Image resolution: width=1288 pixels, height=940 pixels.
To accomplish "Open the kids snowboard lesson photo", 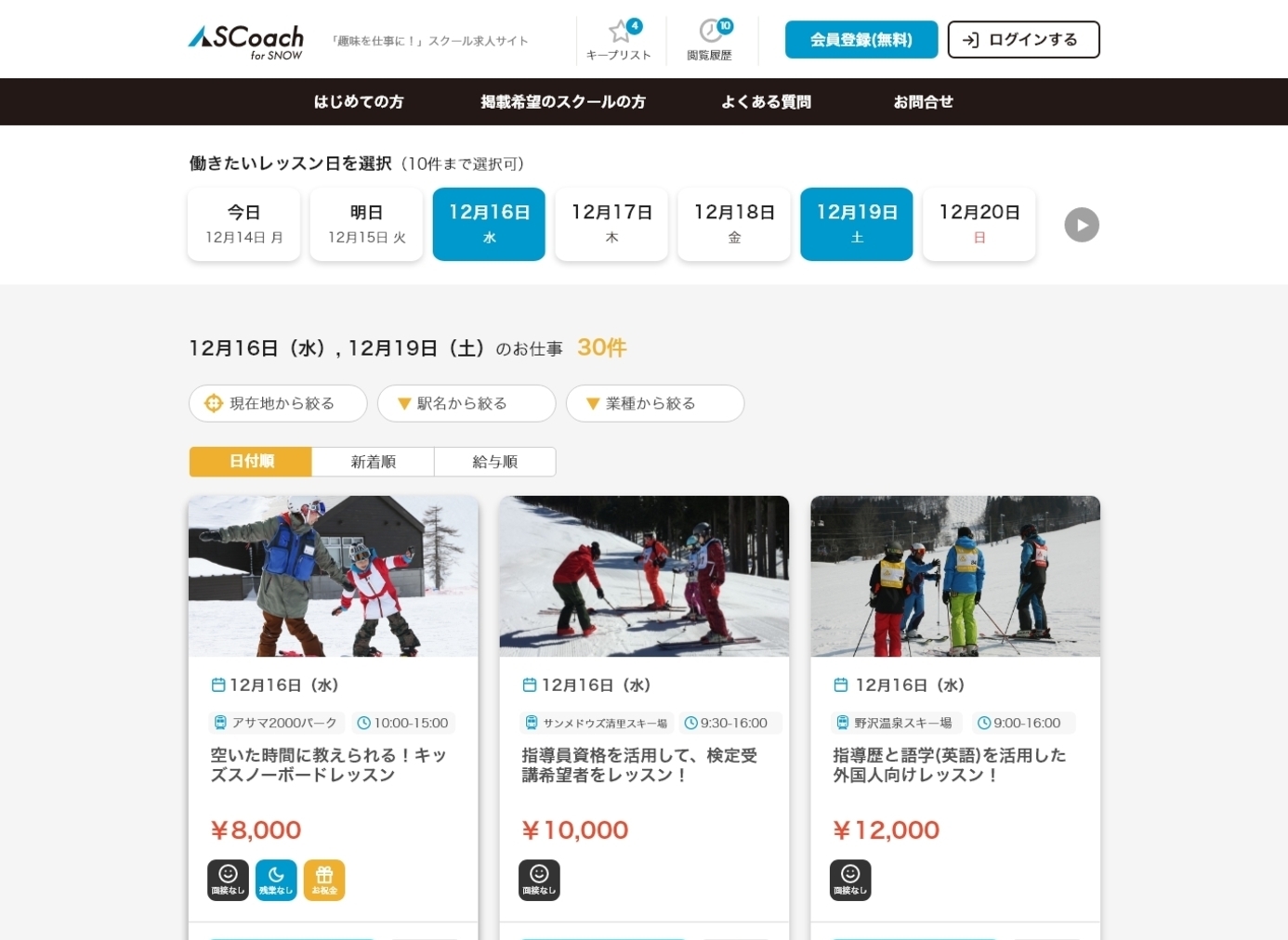I will 333,576.
